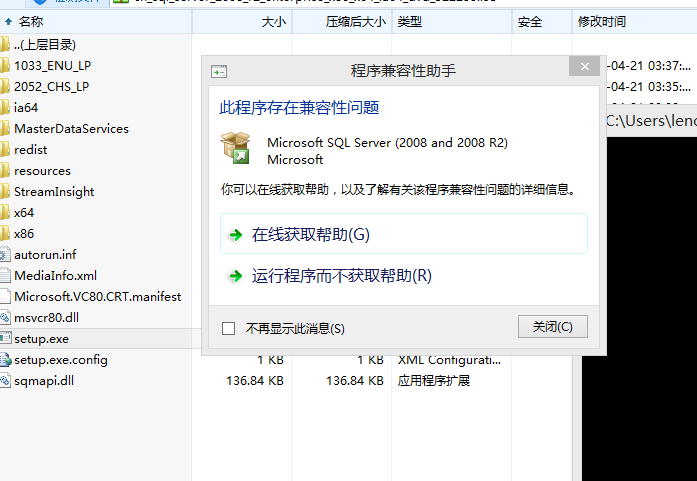Click the green arrow beside 在线获取帮助

pyautogui.click(x=235, y=235)
